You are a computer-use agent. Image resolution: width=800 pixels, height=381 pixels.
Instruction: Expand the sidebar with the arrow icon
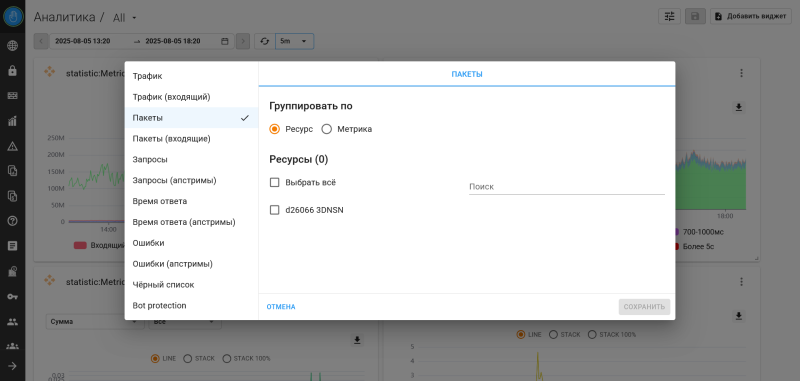13,366
